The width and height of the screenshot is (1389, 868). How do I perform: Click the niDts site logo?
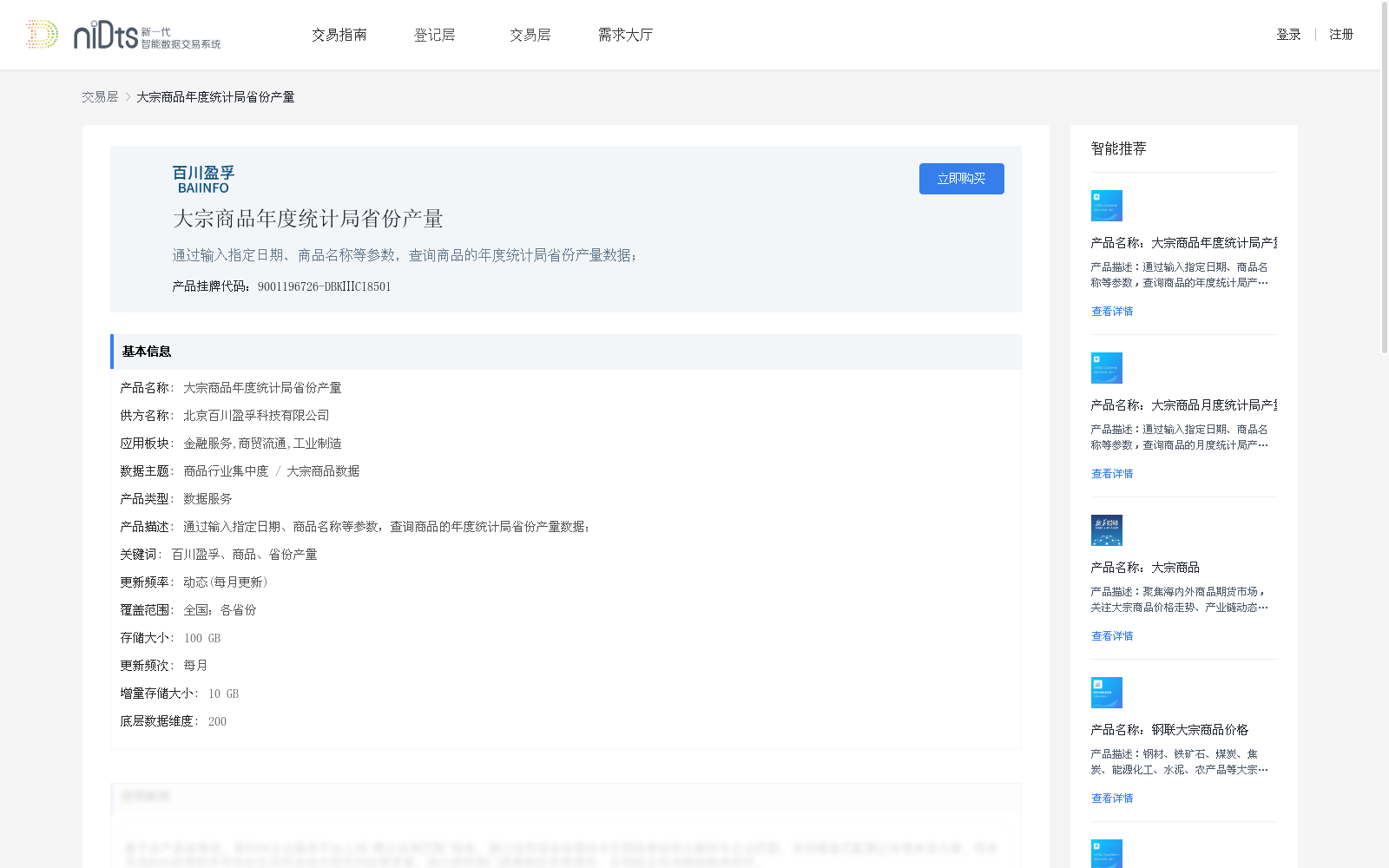pyautogui.click(x=123, y=35)
